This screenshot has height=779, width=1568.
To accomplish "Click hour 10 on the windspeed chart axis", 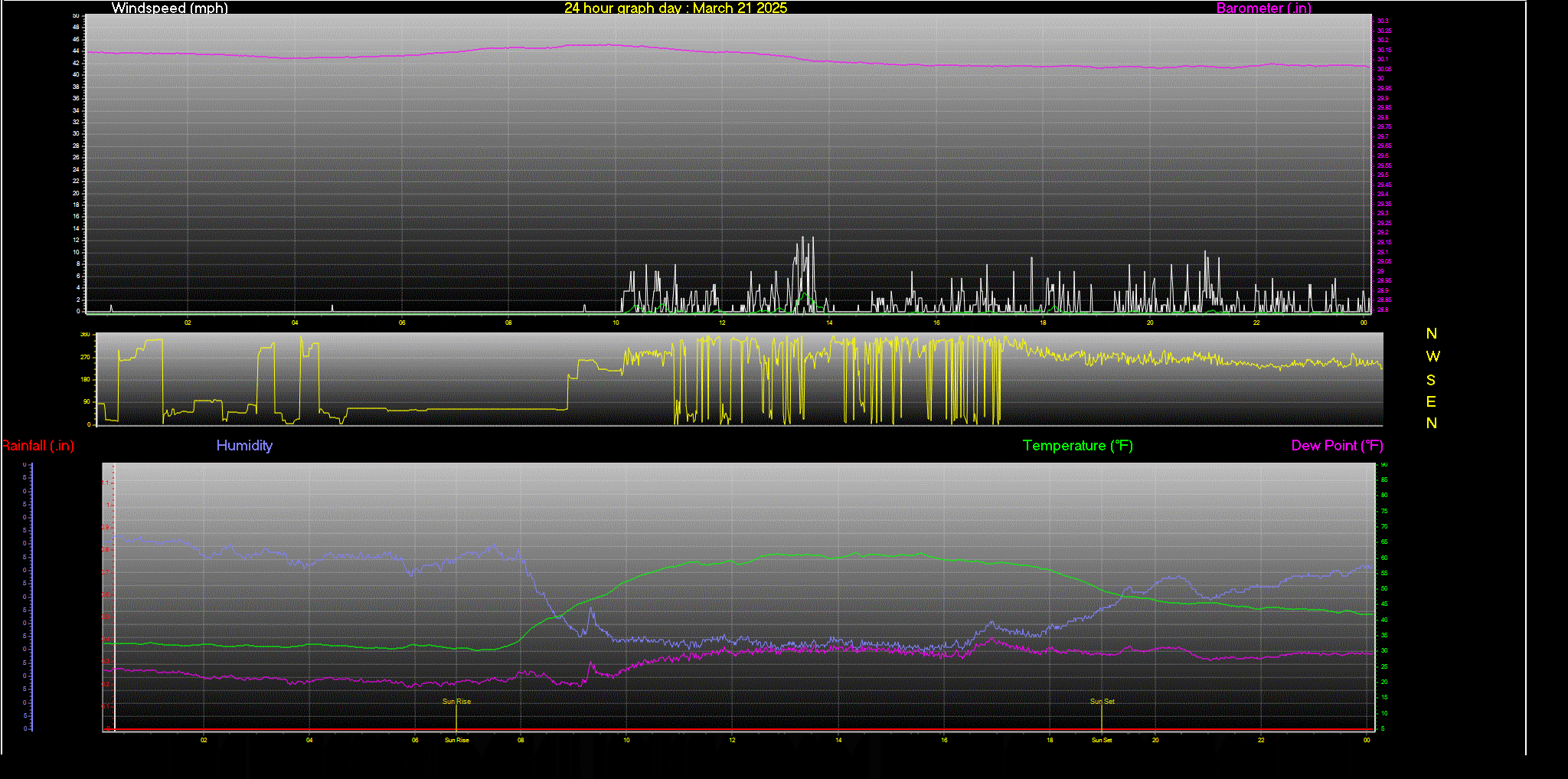I will coord(616,322).
